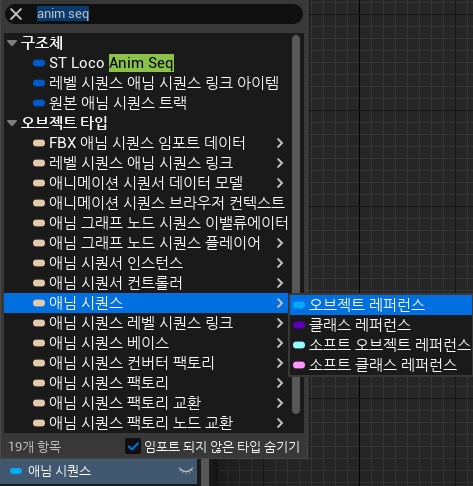Viewport: 473px width, 486px height.
Task: Click pink swatch next to 소프트 클래스 레퍼런스
Action: click(299, 365)
